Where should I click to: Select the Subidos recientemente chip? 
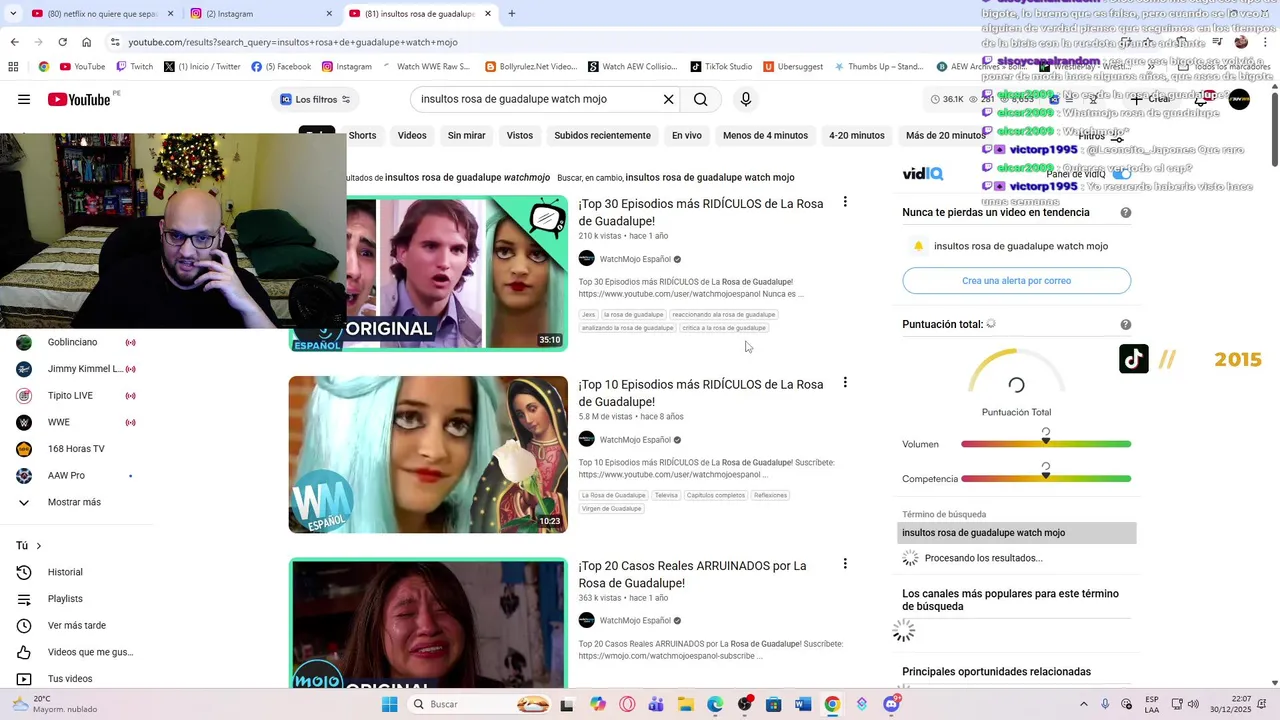pyautogui.click(x=603, y=135)
